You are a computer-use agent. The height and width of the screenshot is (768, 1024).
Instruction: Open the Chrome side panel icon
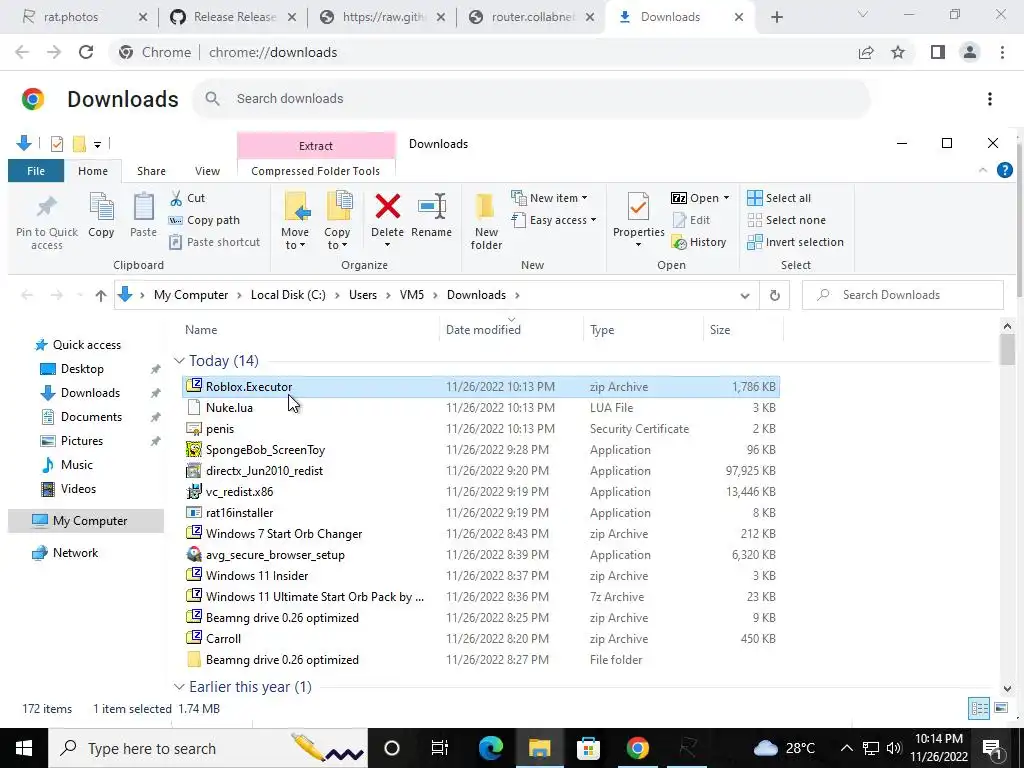click(x=938, y=52)
